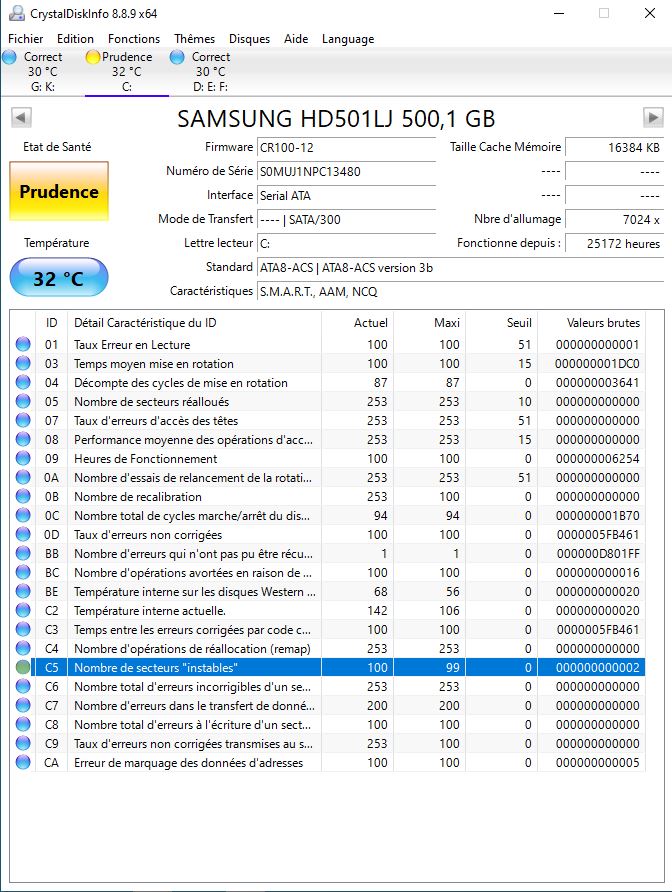
Task: Click status orb for attribute 09
Action: pos(23,459)
